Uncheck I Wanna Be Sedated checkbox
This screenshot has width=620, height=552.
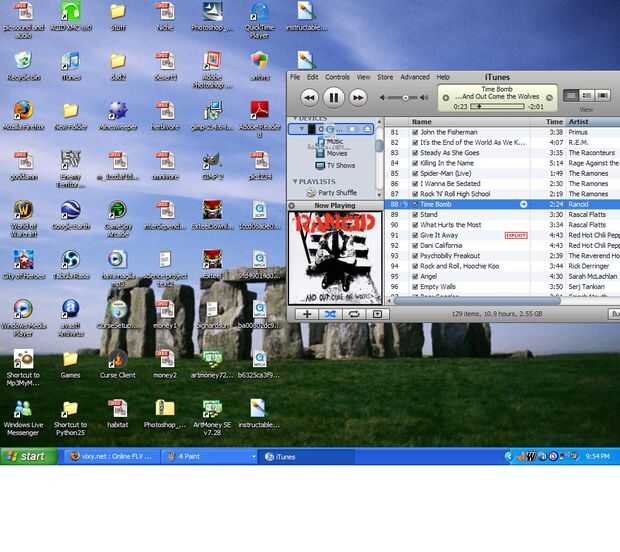tap(415, 184)
